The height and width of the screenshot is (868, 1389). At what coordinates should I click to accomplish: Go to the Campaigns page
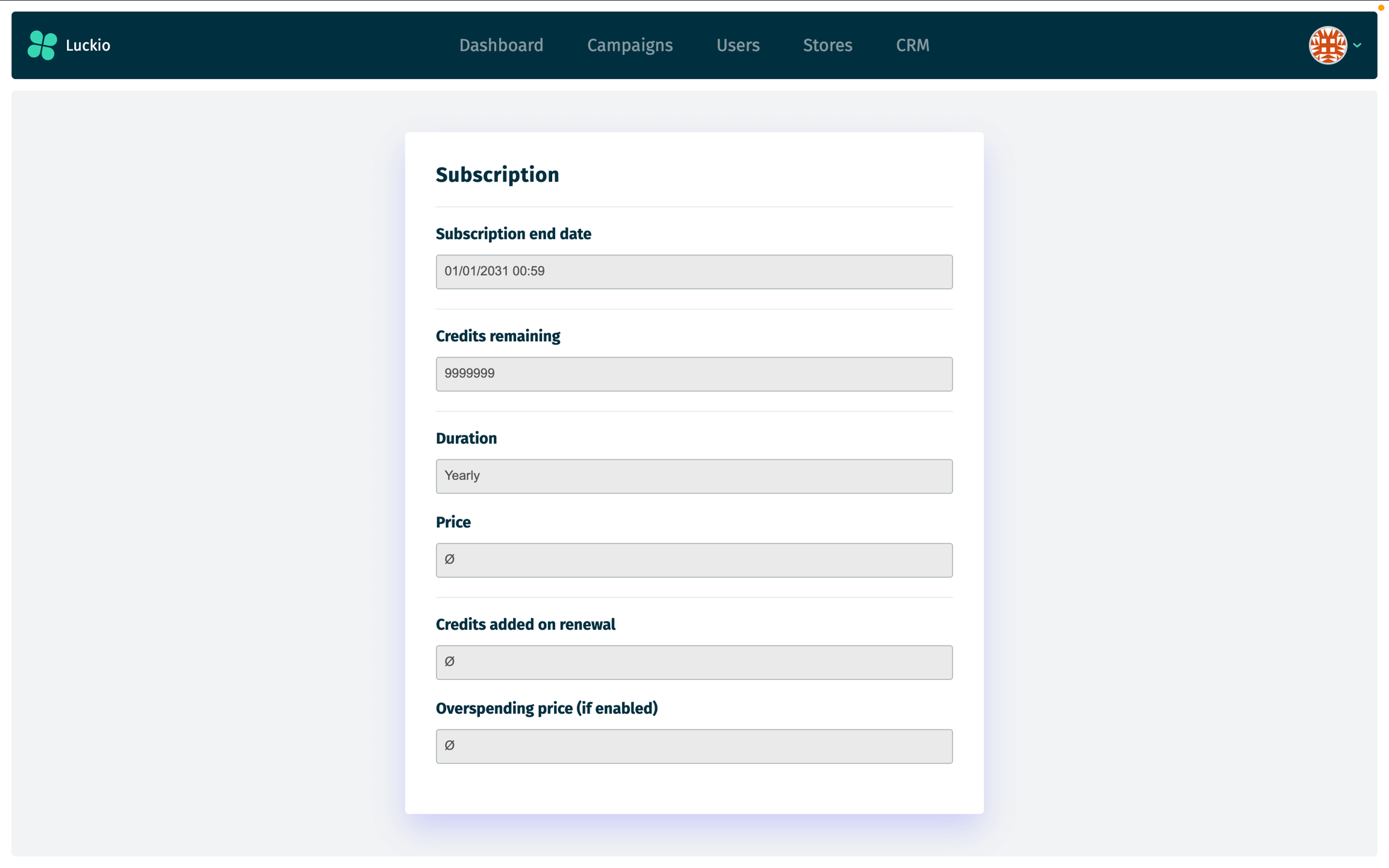(x=629, y=45)
